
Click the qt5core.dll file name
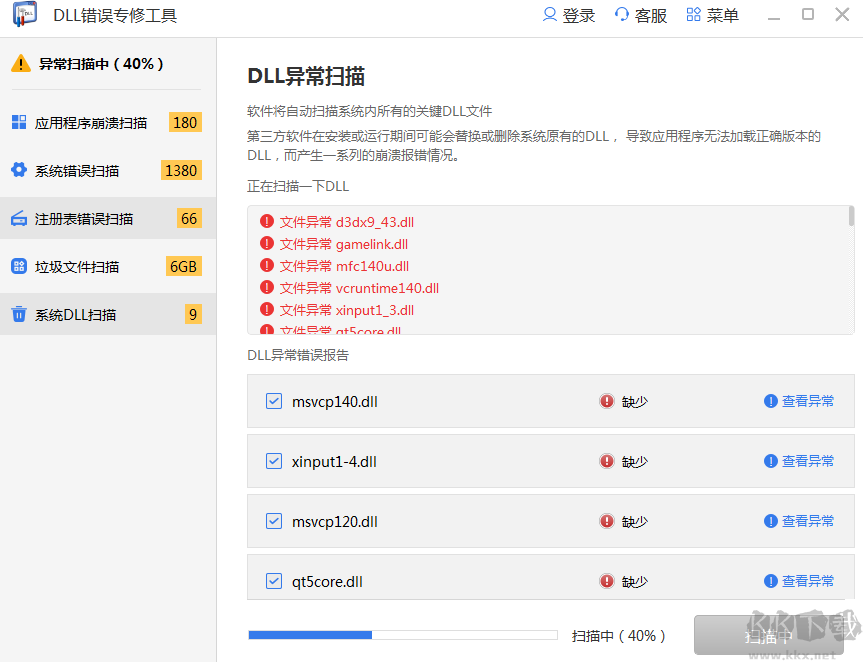pyautogui.click(x=327, y=582)
